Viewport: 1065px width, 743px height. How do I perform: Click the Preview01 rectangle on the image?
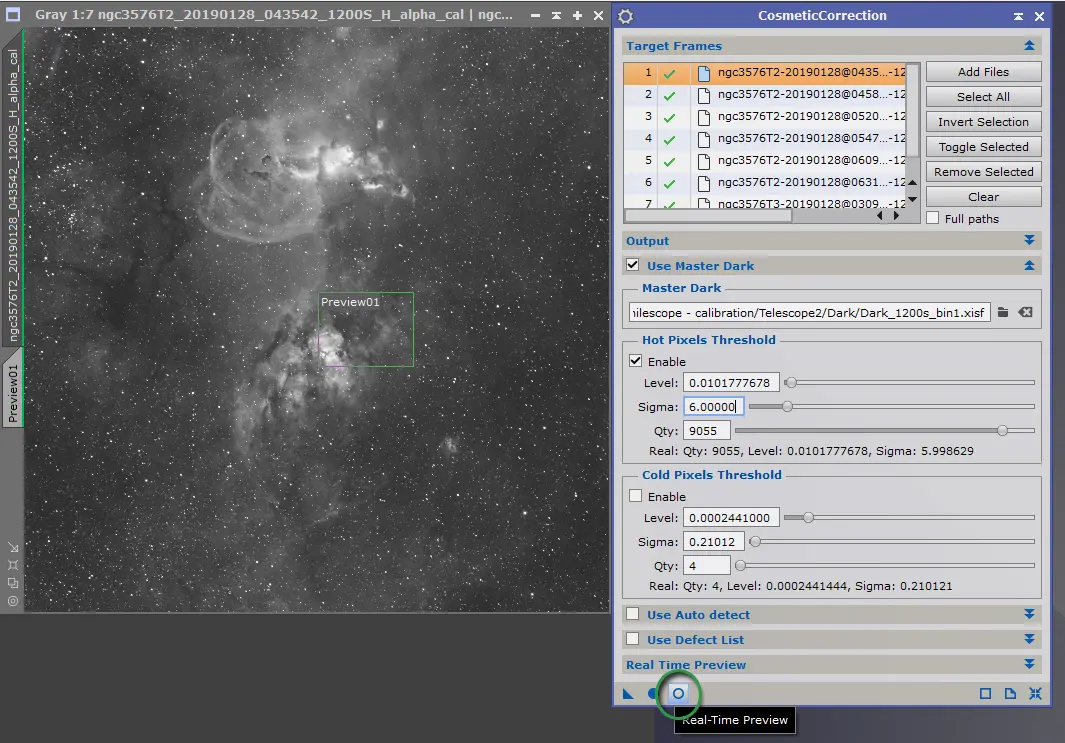(x=366, y=330)
